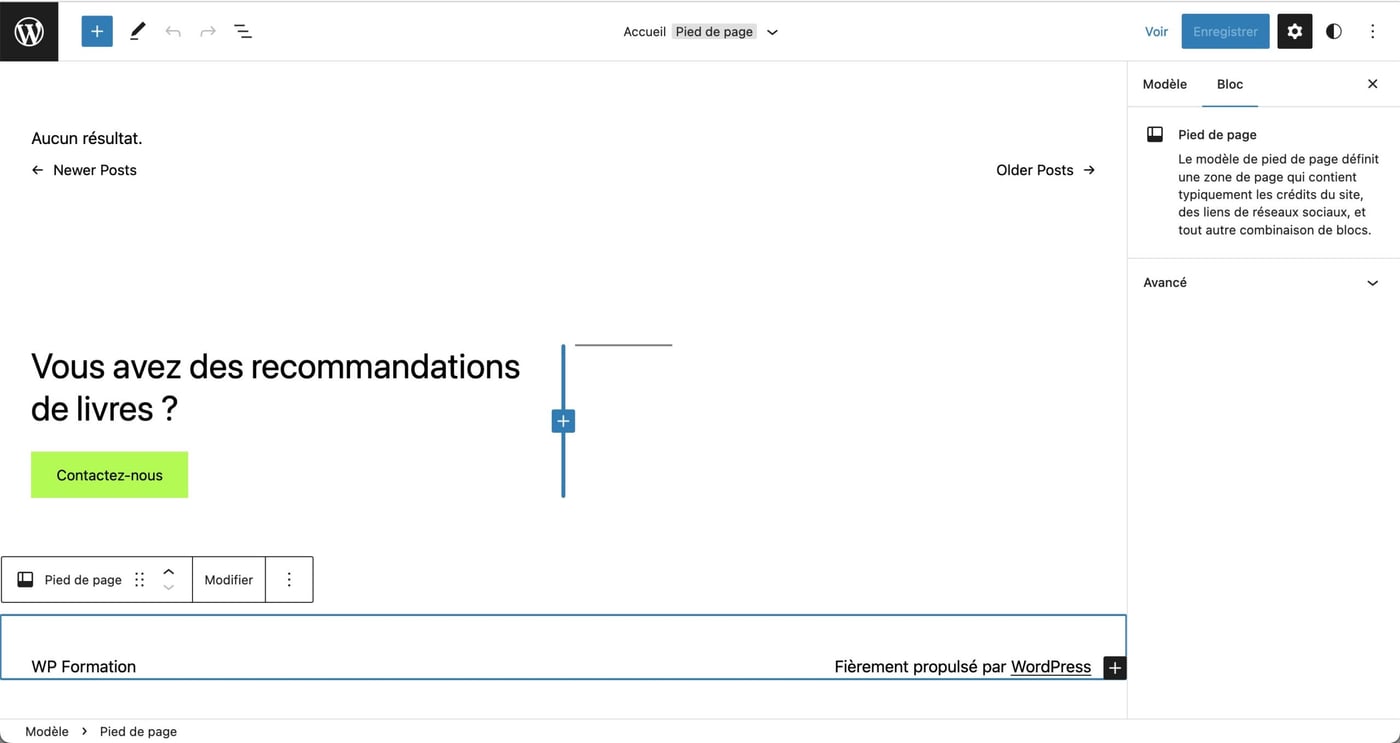Open the list view icon
The height and width of the screenshot is (743, 1400).
[x=243, y=31]
